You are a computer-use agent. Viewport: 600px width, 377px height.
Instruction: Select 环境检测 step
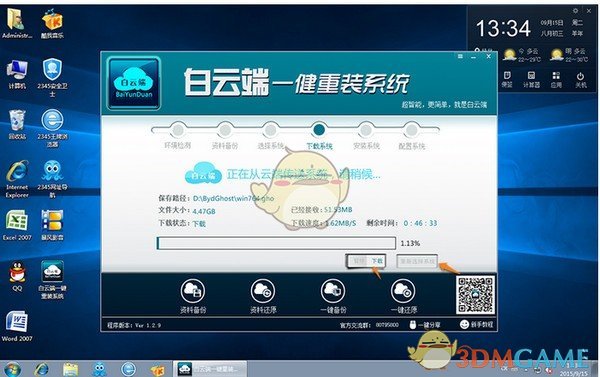178,136
